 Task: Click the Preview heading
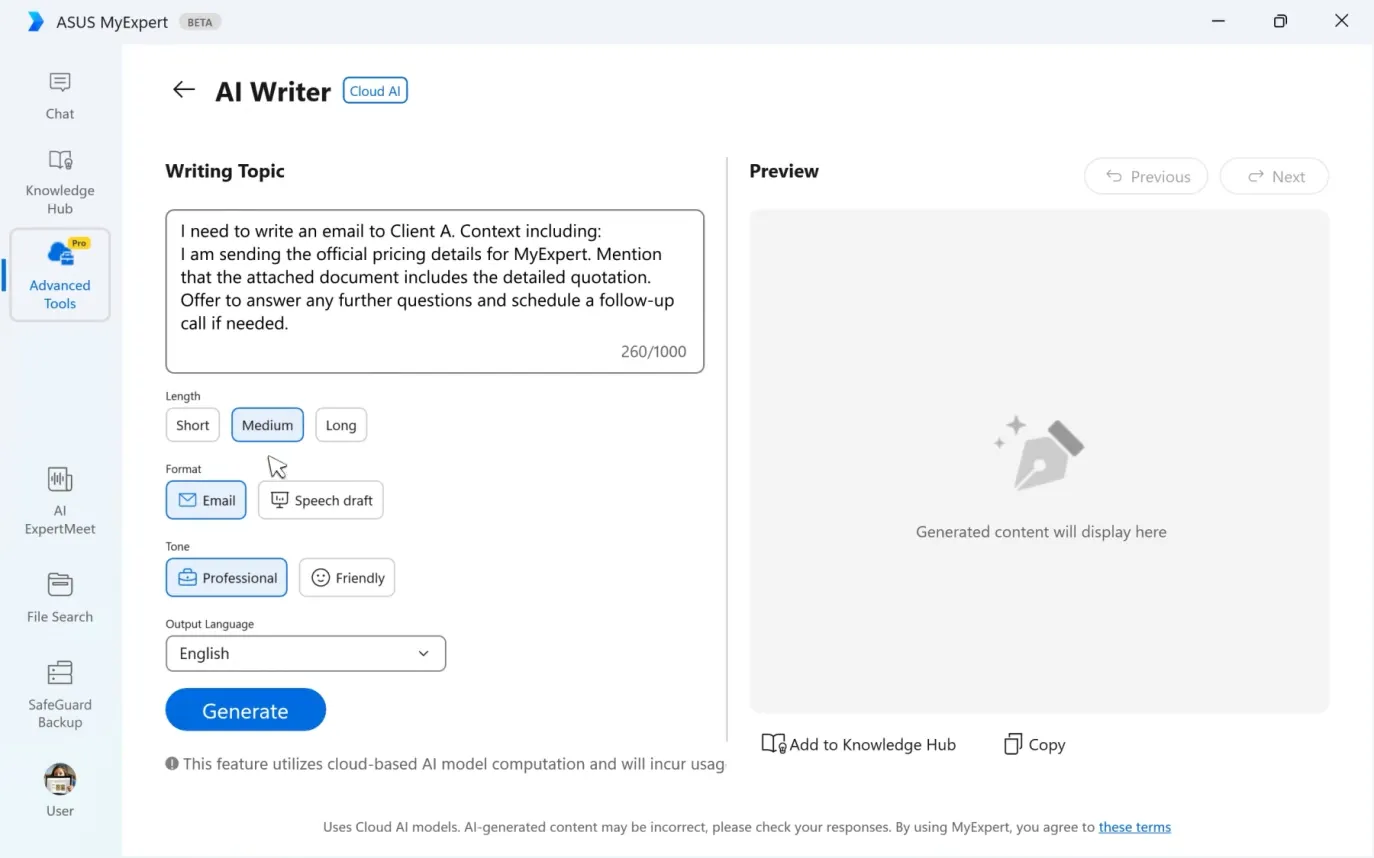(784, 171)
